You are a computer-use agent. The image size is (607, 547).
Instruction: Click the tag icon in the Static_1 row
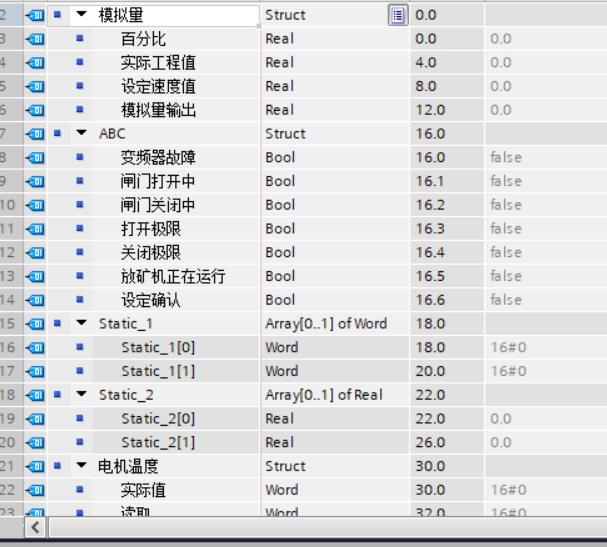coord(34,324)
